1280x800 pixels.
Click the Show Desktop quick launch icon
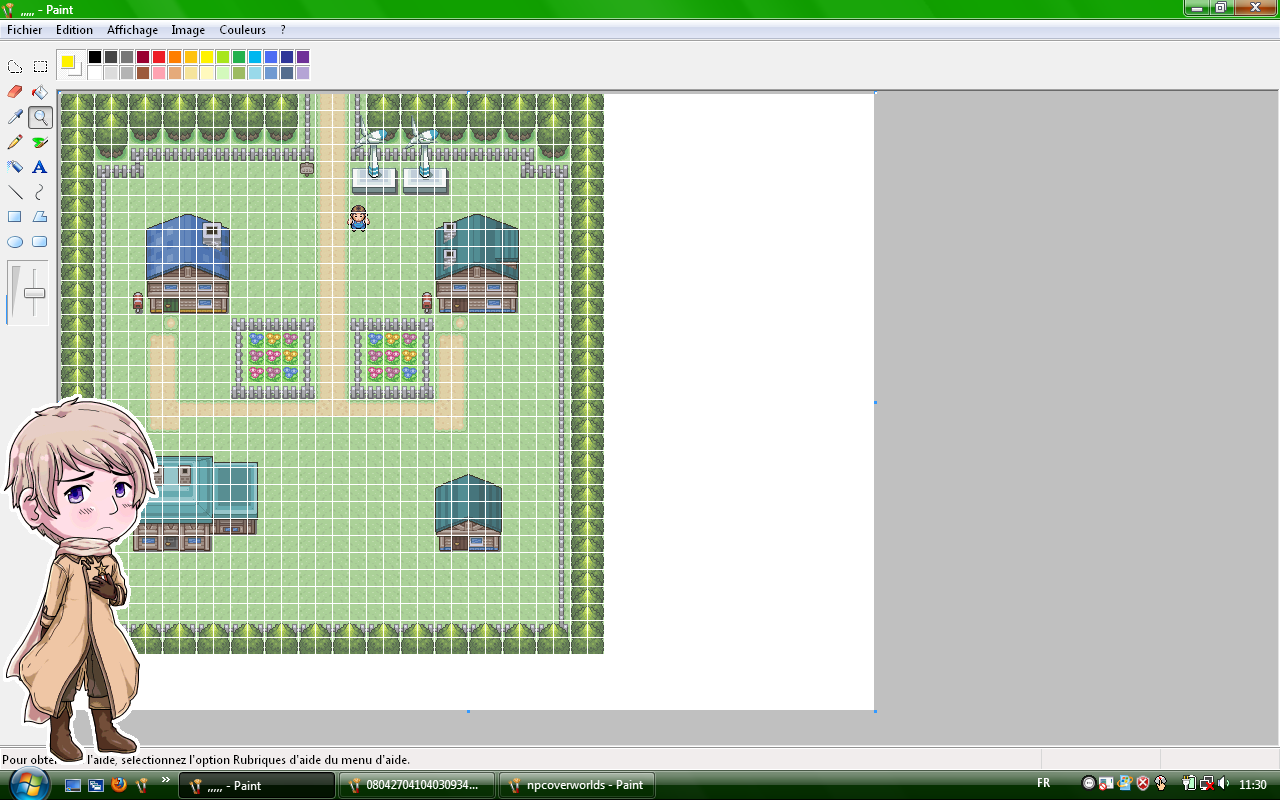coord(73,785)
